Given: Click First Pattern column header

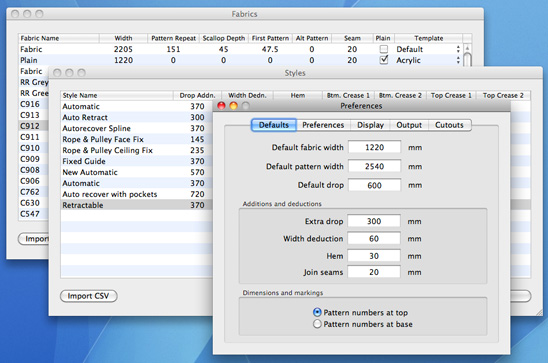Looking at the screenshot, I should pos(270,38).
